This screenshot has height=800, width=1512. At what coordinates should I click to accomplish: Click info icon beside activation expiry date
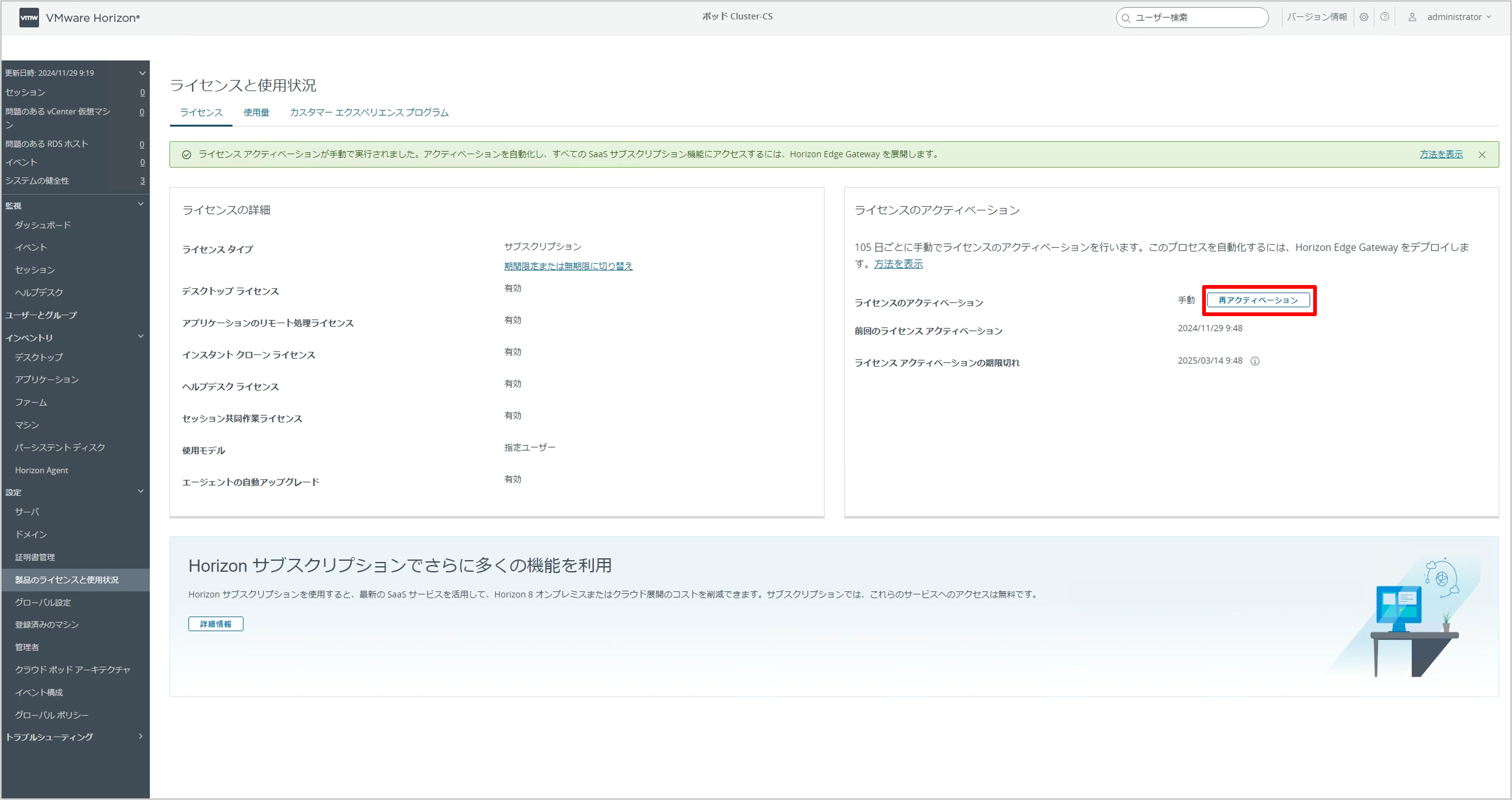pos(1255,362)
